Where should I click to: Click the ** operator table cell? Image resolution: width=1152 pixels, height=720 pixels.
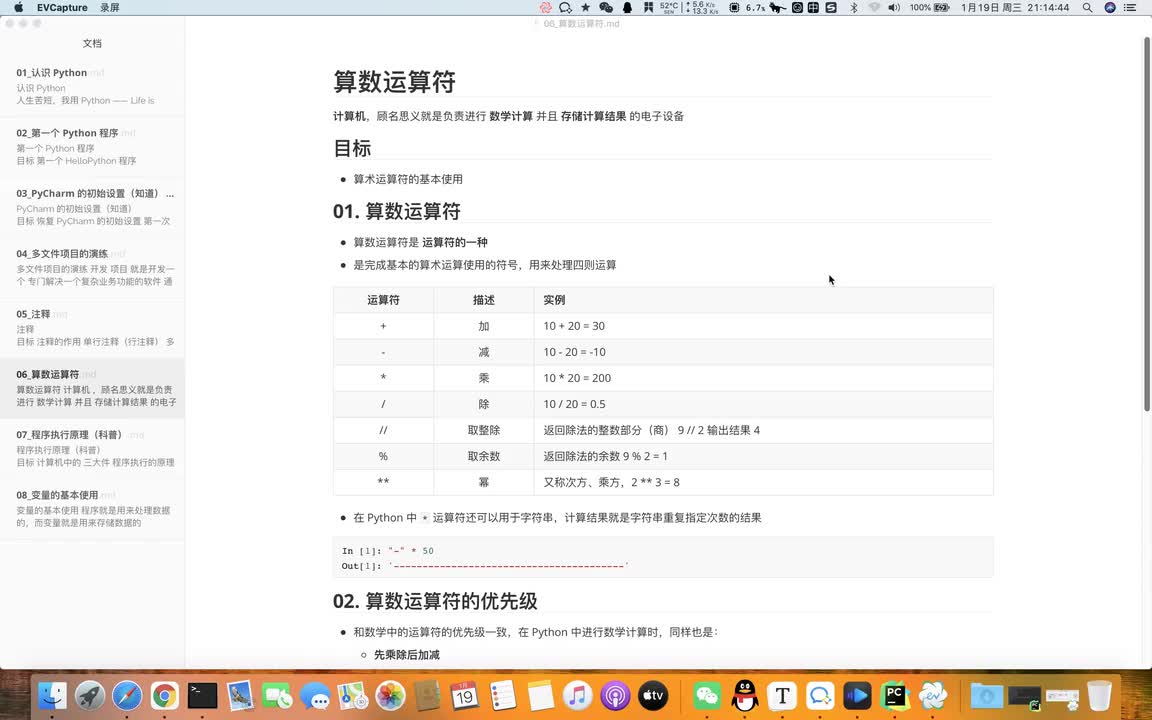coord(383,482)
